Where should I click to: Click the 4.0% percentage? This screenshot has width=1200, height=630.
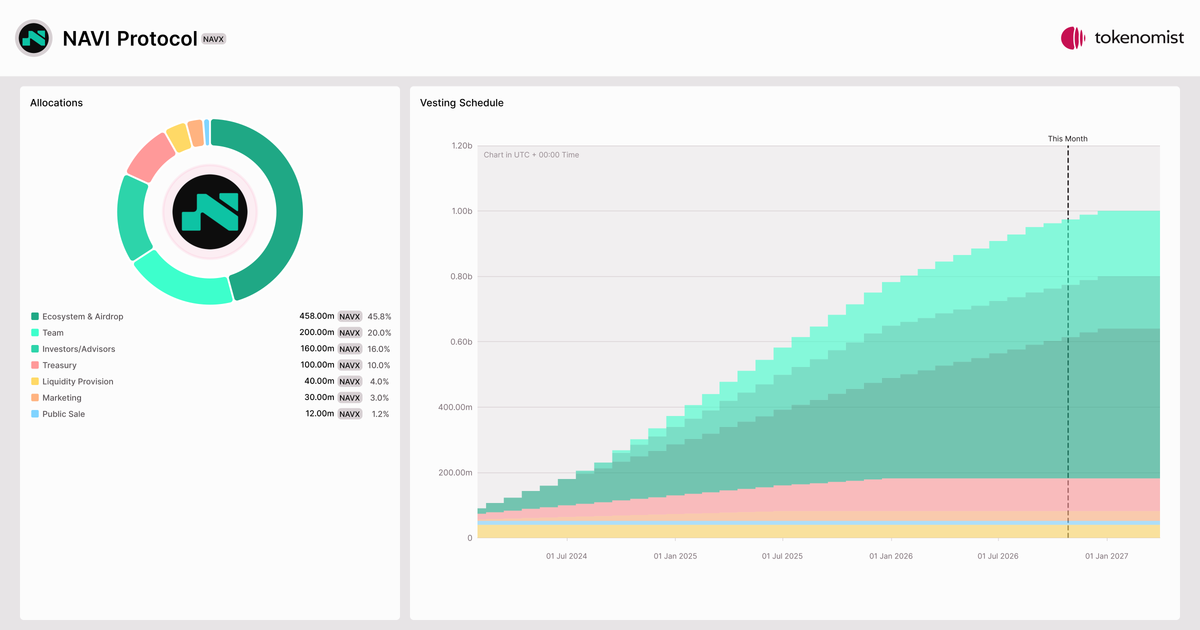[381, 381]
